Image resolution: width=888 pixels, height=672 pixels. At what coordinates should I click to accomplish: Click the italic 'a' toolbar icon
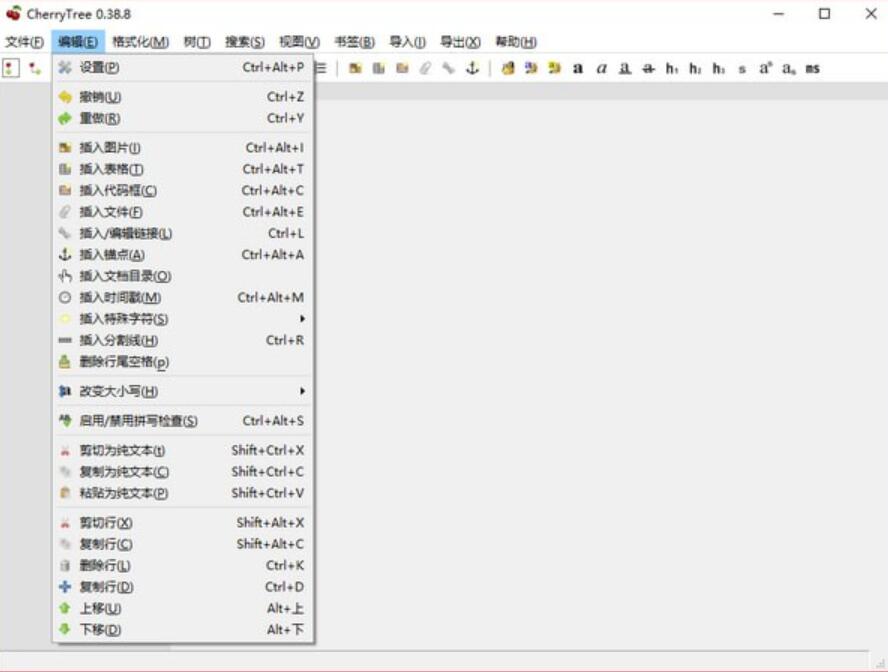pos(601,68)
